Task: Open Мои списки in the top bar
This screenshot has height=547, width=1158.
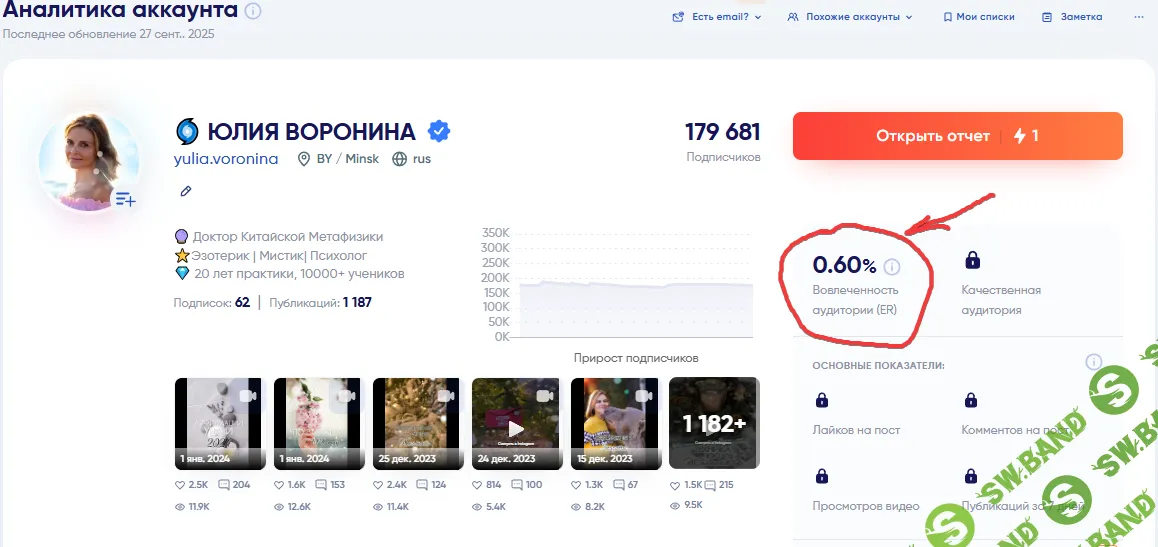Action: pyautogui.click(x=978, y=17)
